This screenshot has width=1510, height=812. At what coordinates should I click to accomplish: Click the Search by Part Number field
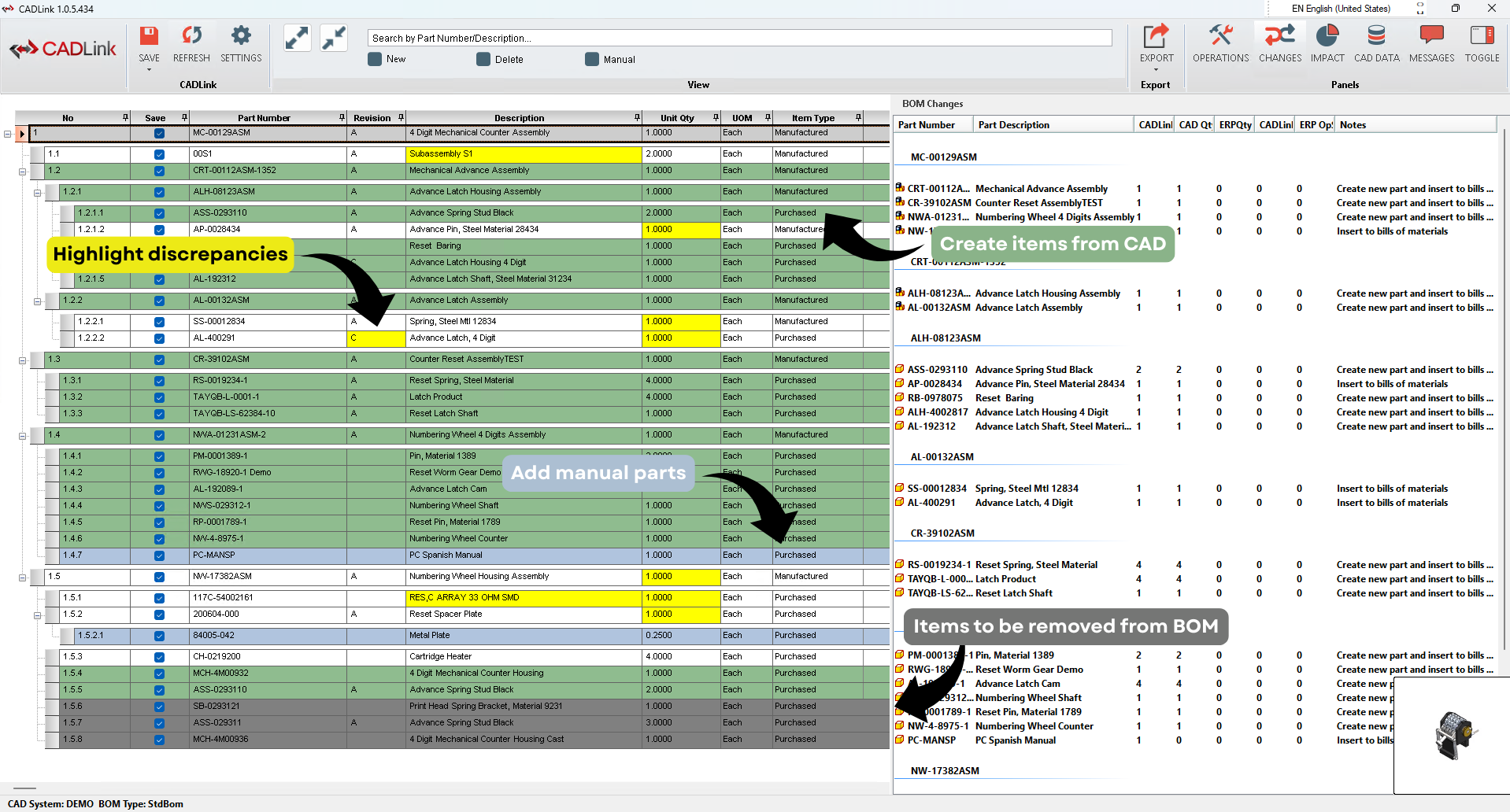(x=739, y=38)
